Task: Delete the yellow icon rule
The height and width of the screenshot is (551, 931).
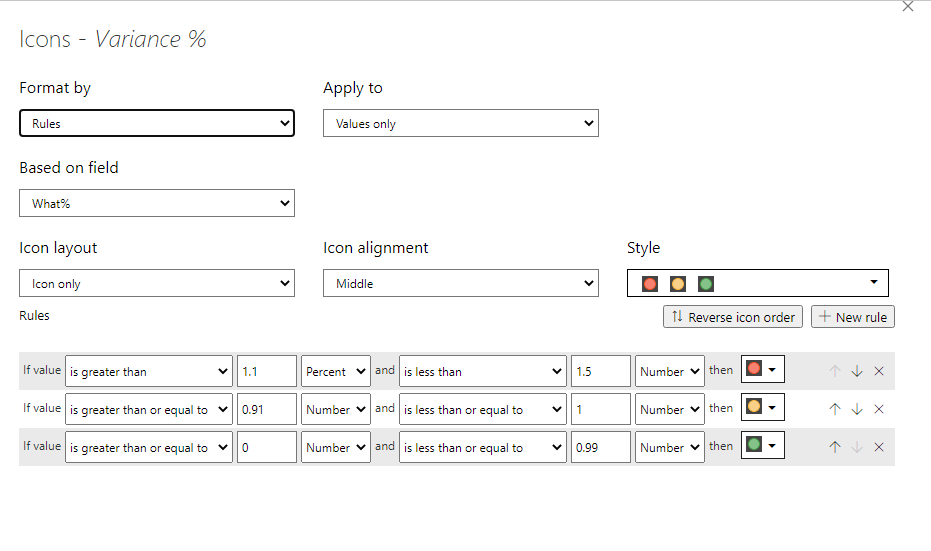Action: point(879,409)
